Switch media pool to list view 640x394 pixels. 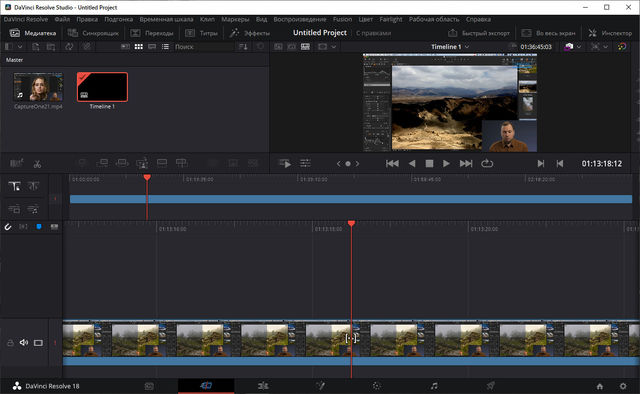pyautogui.click(x=165, y=47)
